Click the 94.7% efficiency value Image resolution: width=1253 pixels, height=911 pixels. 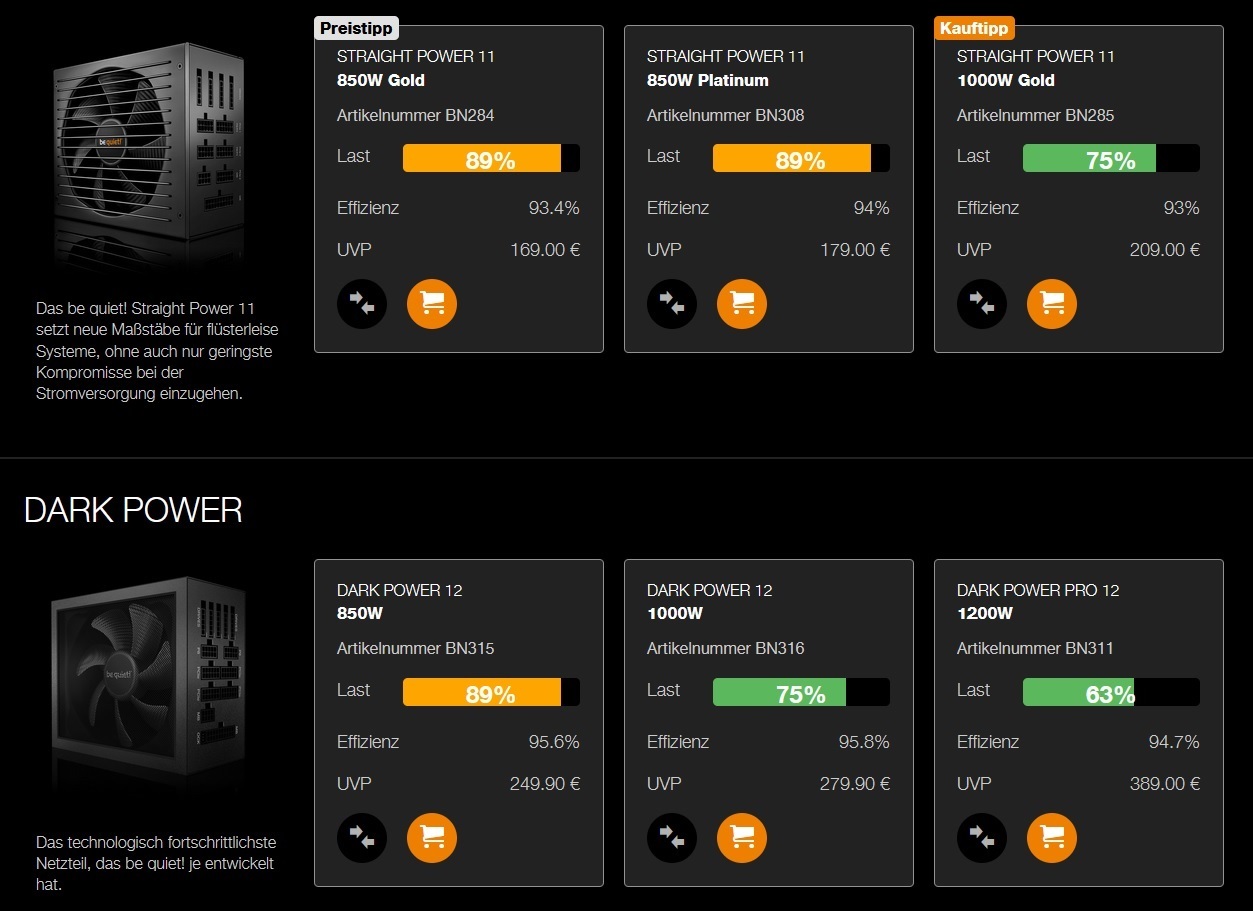coord(1174,742)
